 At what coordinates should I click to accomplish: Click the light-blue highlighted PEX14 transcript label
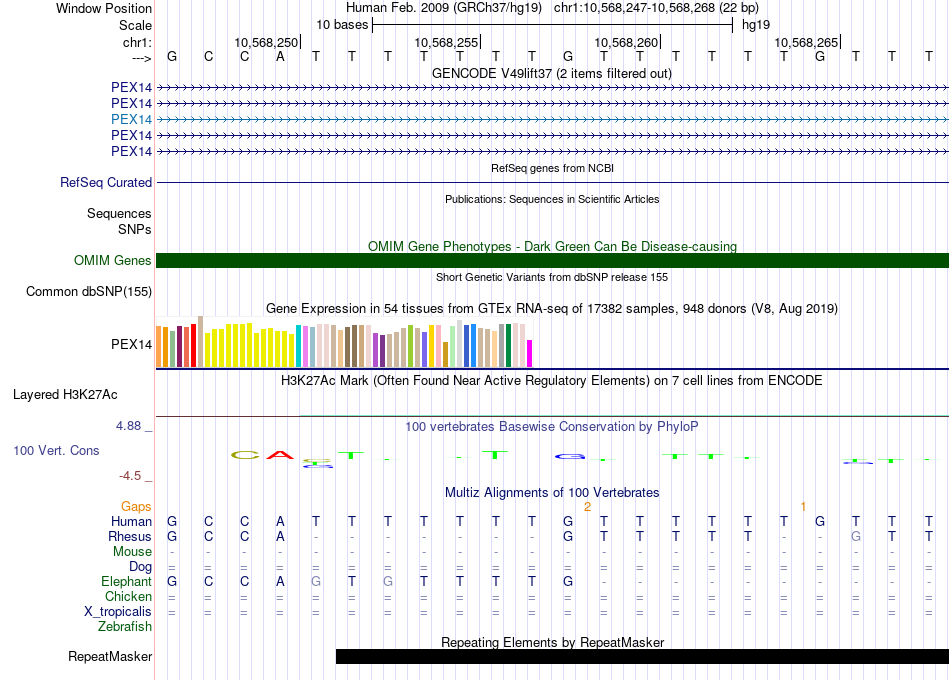pyautogui.click(x=132, y=119)
